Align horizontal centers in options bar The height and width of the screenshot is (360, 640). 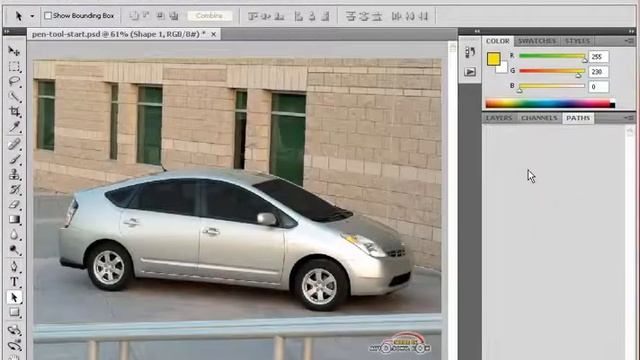tap(312, 16)
